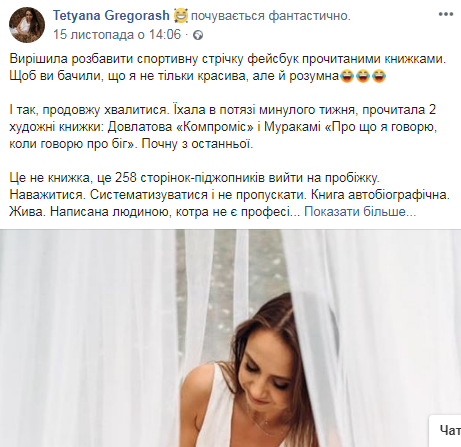Screen dimensions: 461x447
Task: Click middle laughing emoji after "розумна"
Action: [363, 77]
